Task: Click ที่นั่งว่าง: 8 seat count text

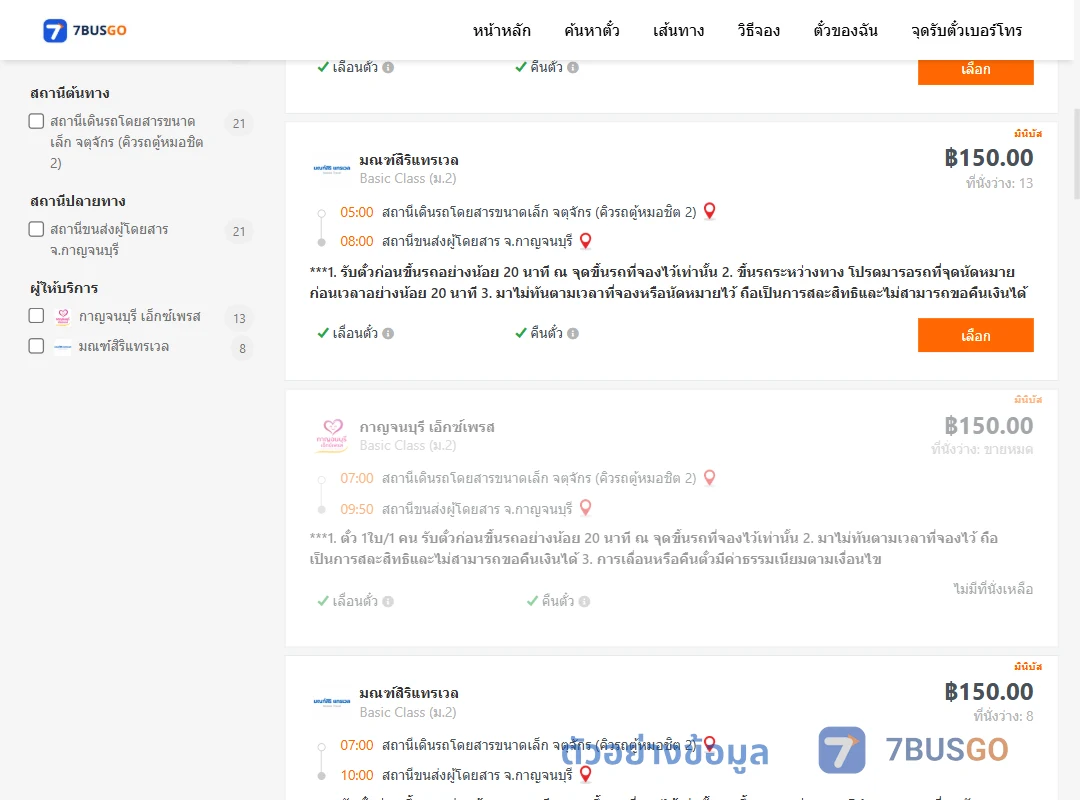Action: [1003, 717]
